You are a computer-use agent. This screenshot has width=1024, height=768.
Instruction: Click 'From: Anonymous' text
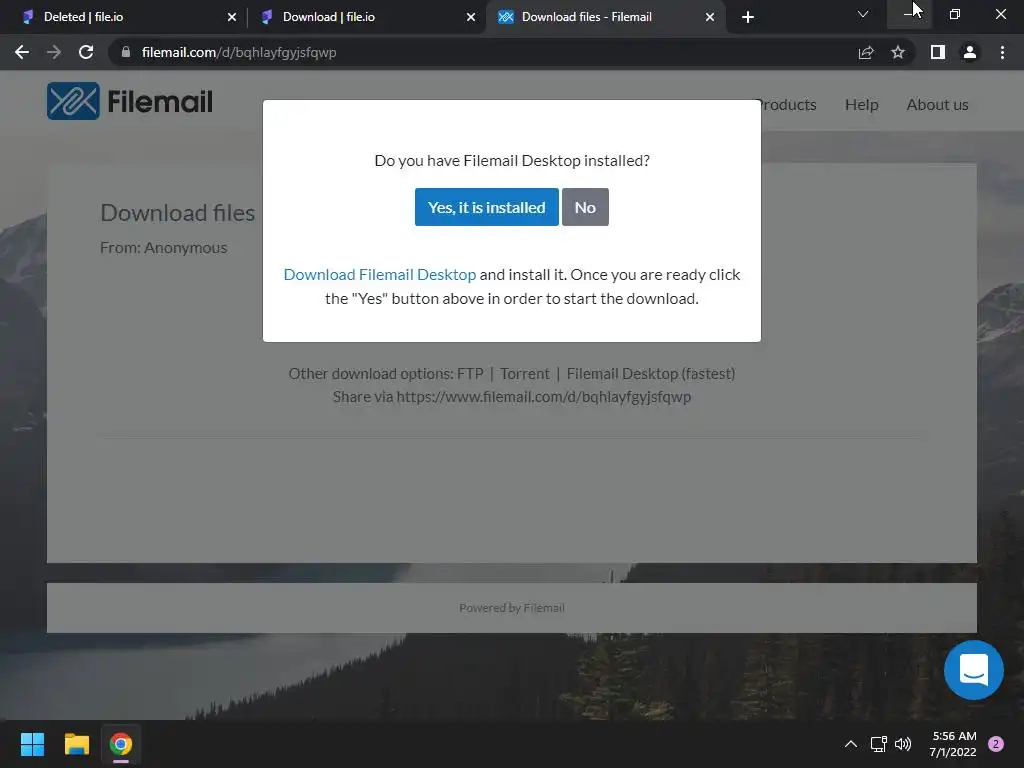pos(163,248)
